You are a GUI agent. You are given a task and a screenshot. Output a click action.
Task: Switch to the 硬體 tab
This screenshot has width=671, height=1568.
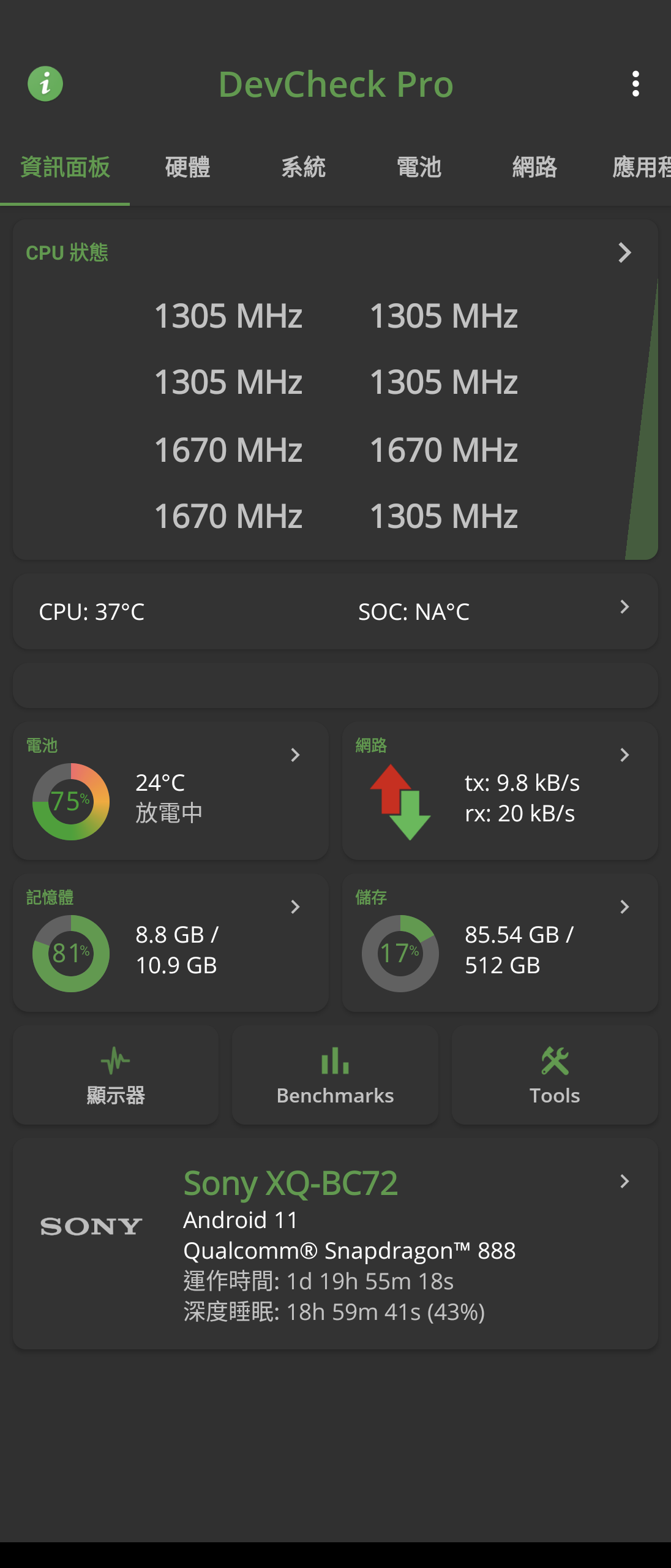tap(187, 167)
